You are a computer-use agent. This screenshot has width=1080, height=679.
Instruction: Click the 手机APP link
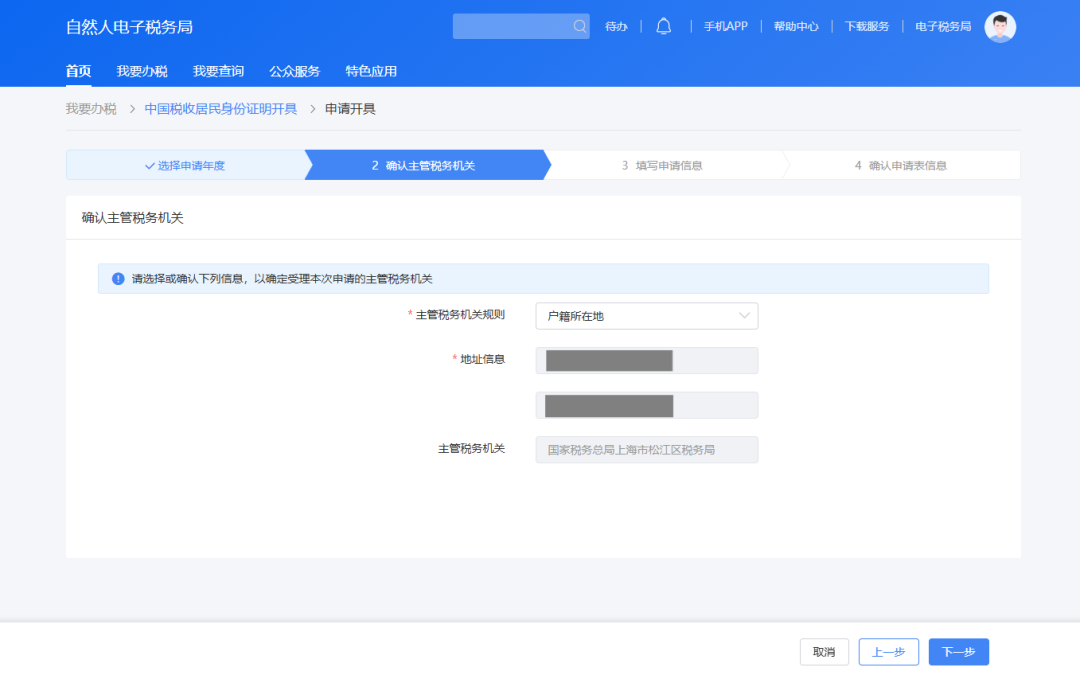tap(725, 27)
